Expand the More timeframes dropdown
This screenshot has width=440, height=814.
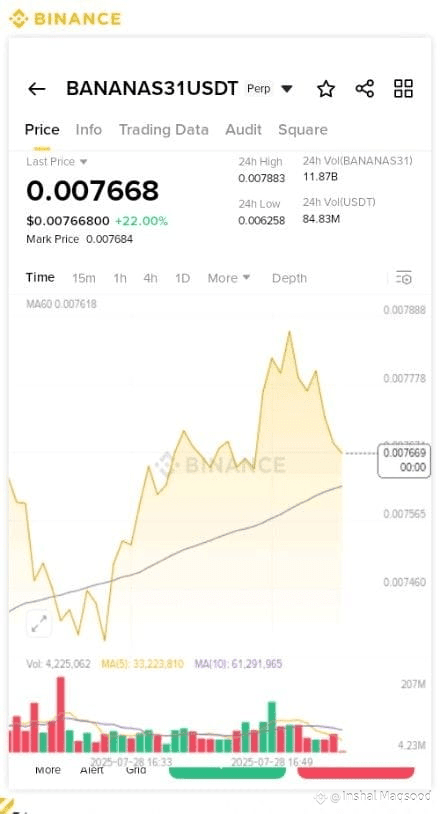point(229,278)
